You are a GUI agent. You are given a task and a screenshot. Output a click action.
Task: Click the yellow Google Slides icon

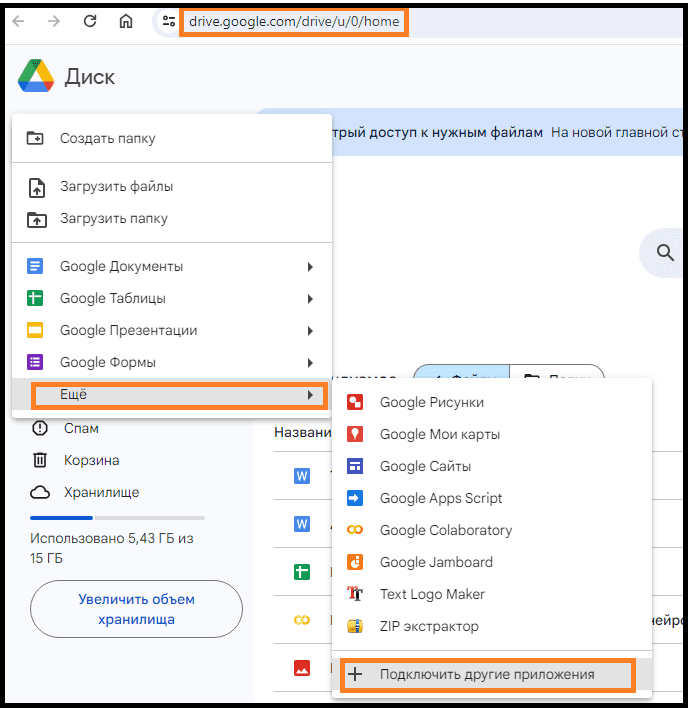pyautogui.click(x=35, y=331)
